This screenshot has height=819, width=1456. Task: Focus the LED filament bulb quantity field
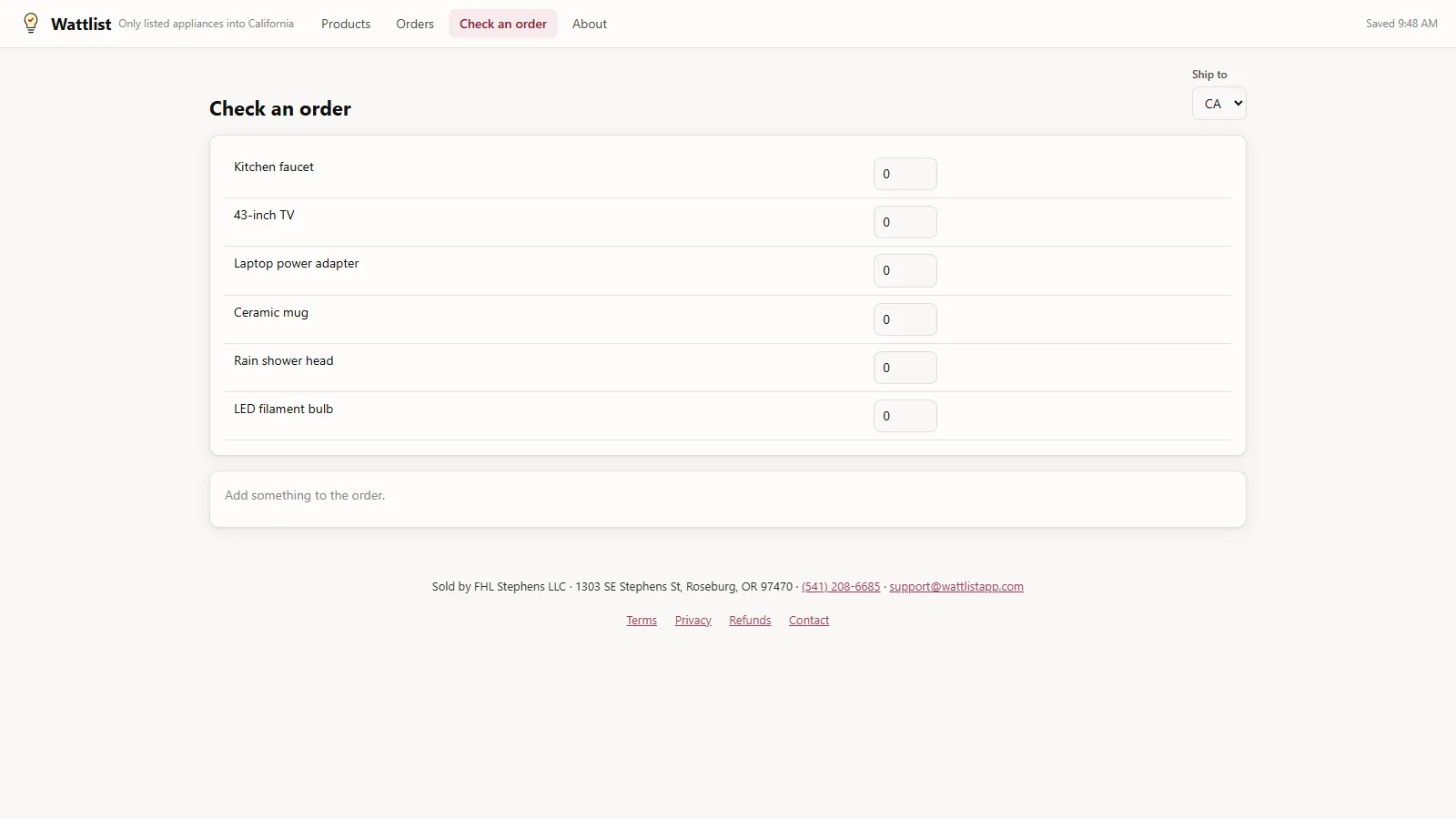tap(905, 416)
